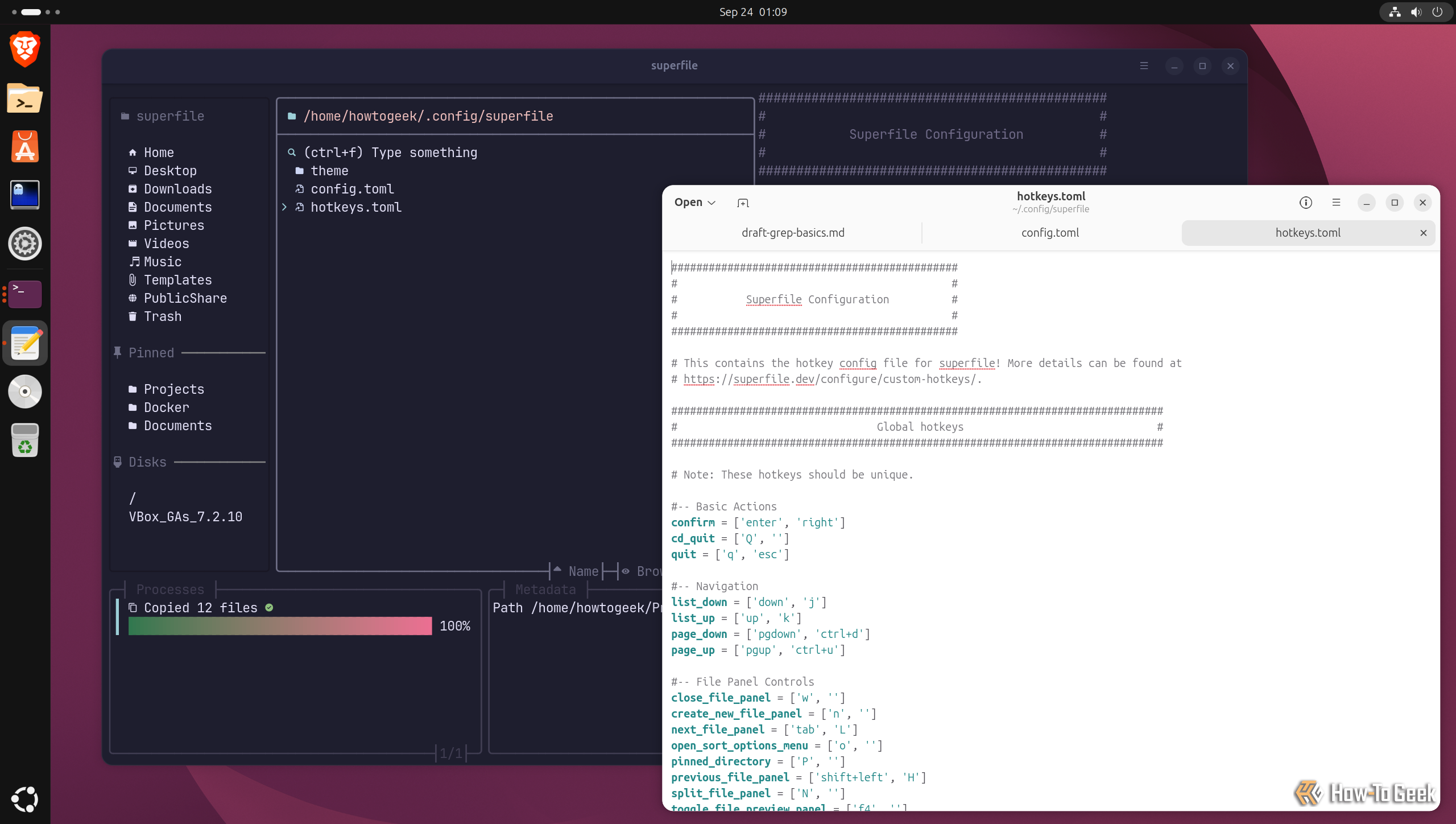Select Downloads in superfile sidebar
The image size is (1456, 824).
pyautogui.click(x=170, y=189)
